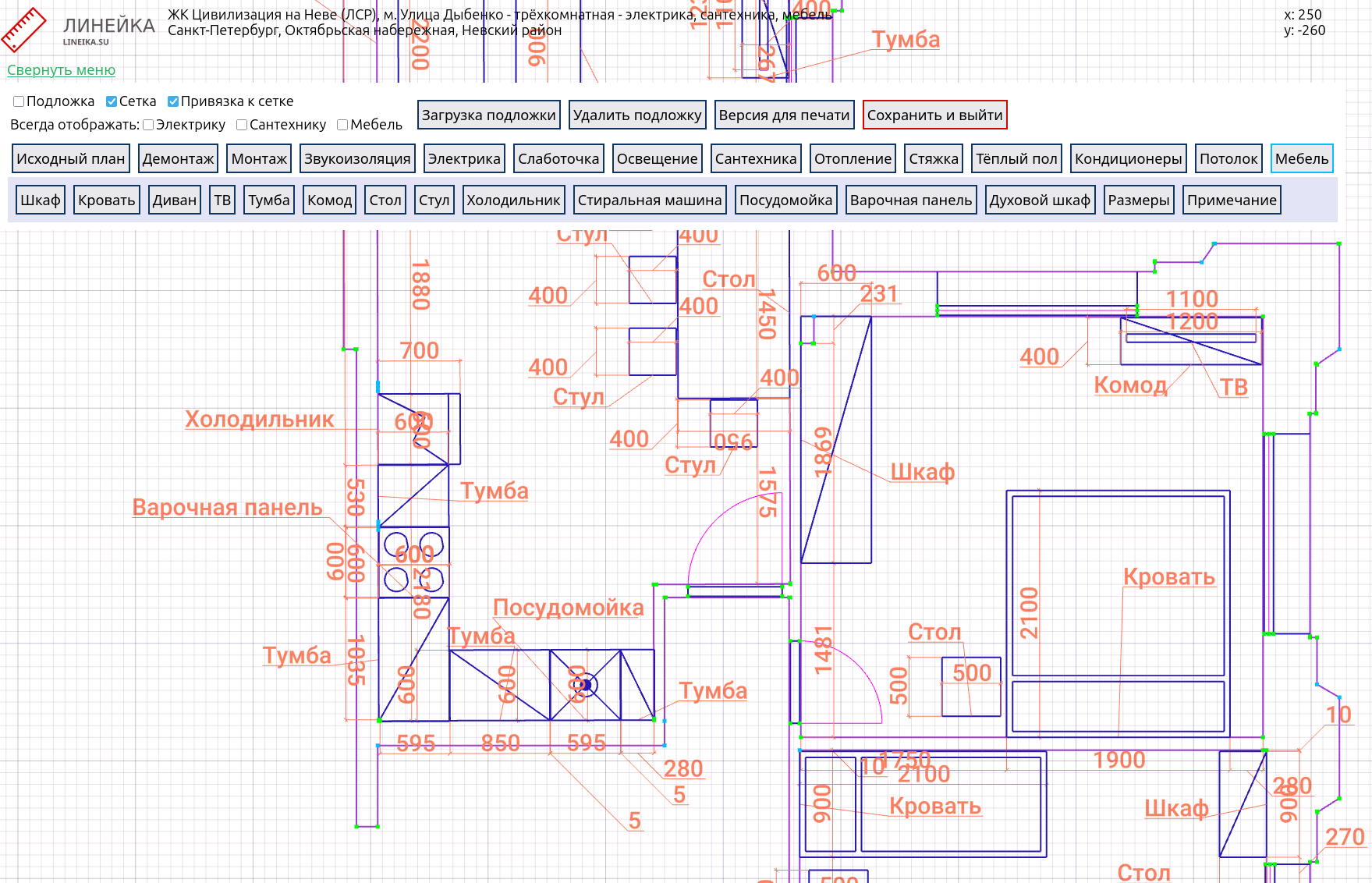
Task: Select Шкаф furniture tool
Action: [x=41, y=200]
